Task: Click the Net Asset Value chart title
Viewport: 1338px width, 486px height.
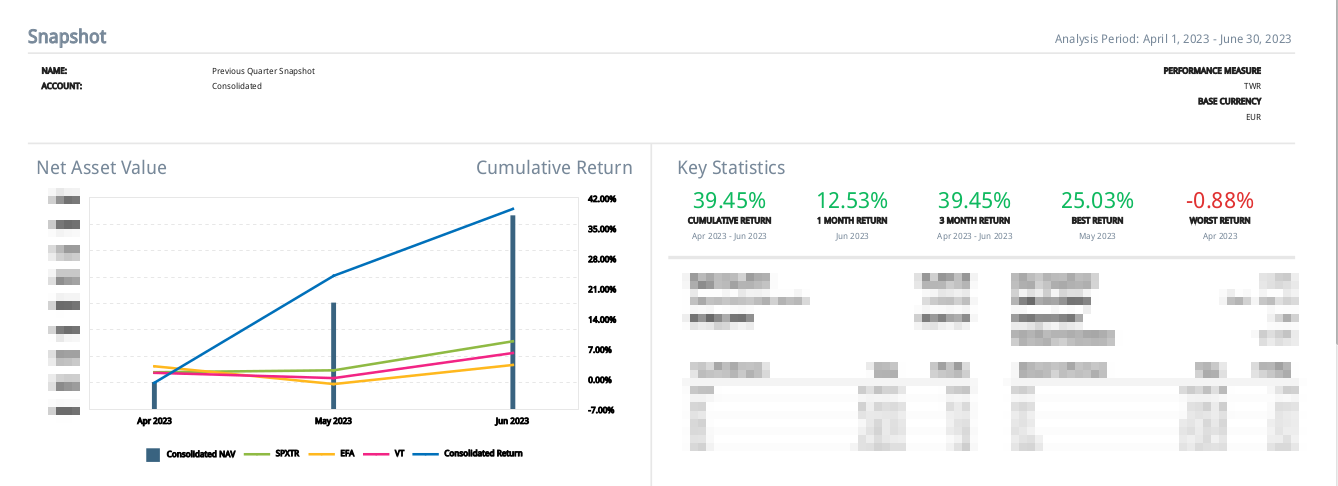Action: pos(101,168)
